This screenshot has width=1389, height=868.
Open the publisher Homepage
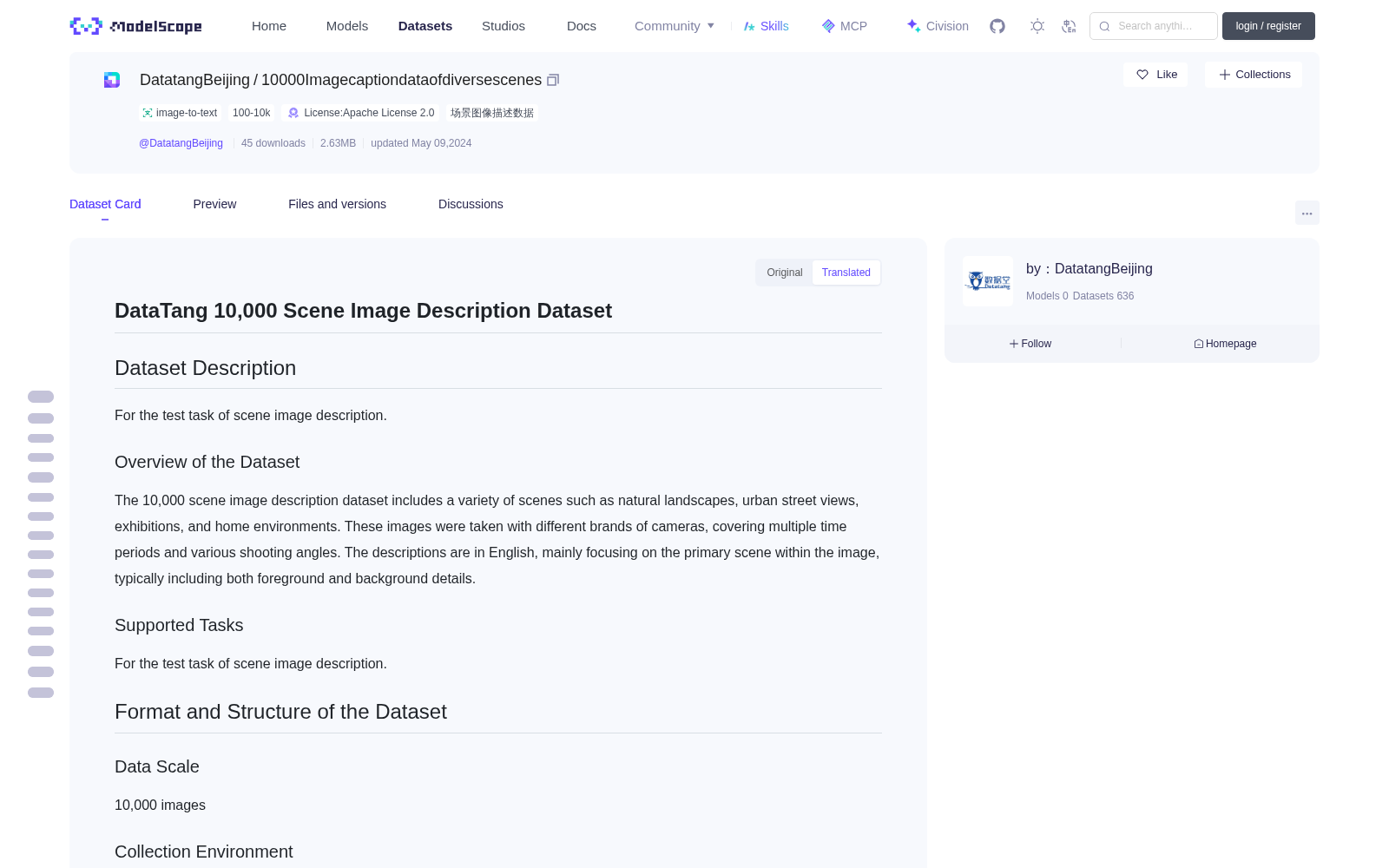point(1225,344)
